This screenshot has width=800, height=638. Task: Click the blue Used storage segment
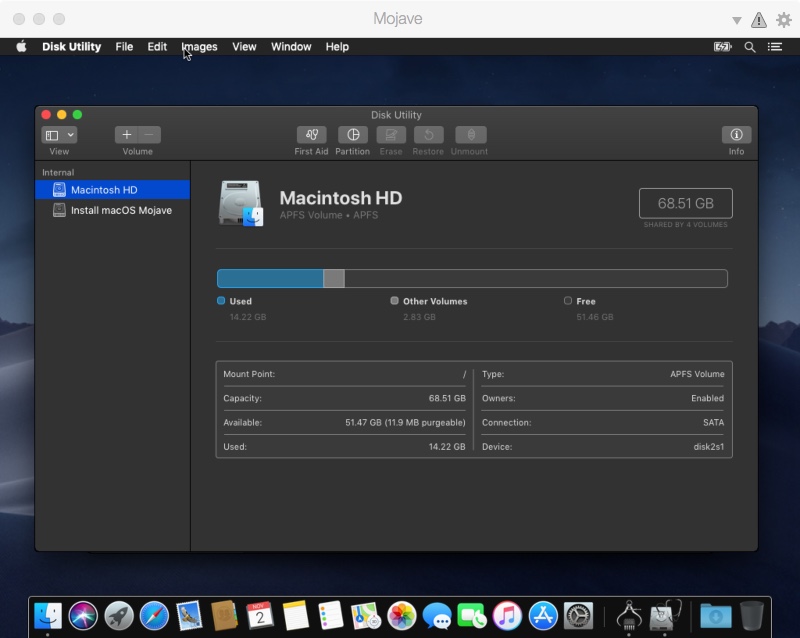click(x=270, y=279)
